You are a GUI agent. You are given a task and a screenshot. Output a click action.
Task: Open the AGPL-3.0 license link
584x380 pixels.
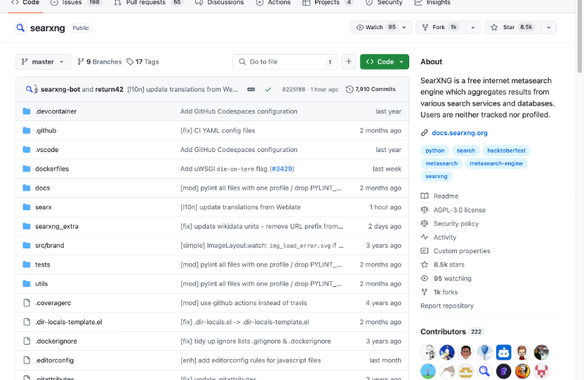(453, 210)
